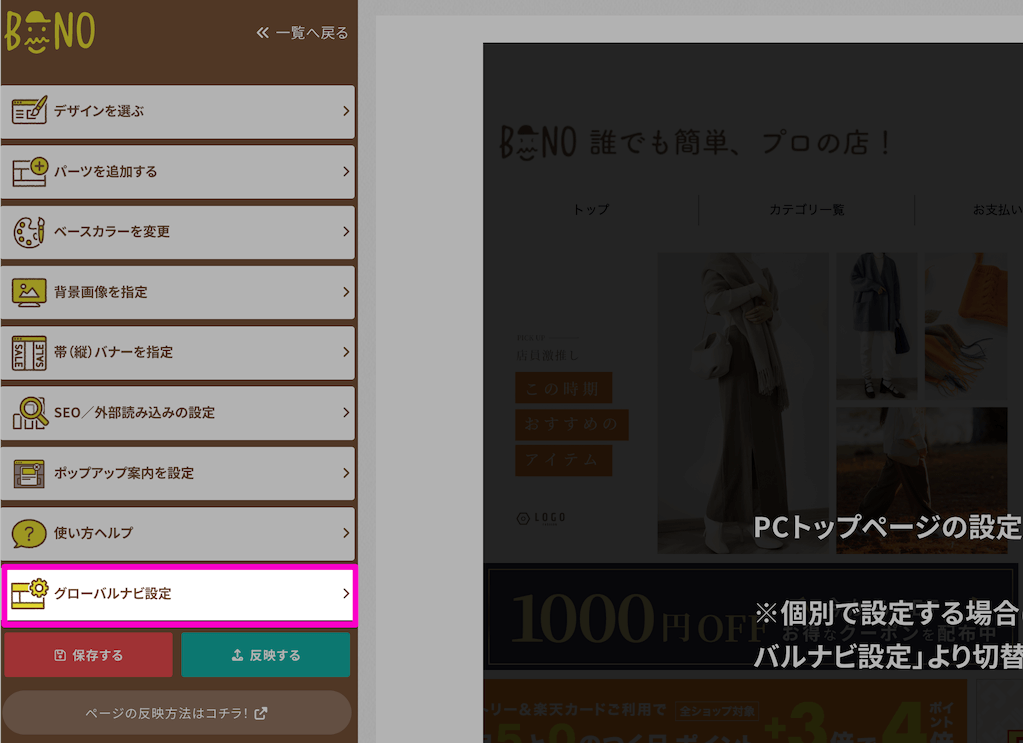Go back via 一覧へ戻る link
The height and width of the screenshot is (743, 1023).
point(302,33)
